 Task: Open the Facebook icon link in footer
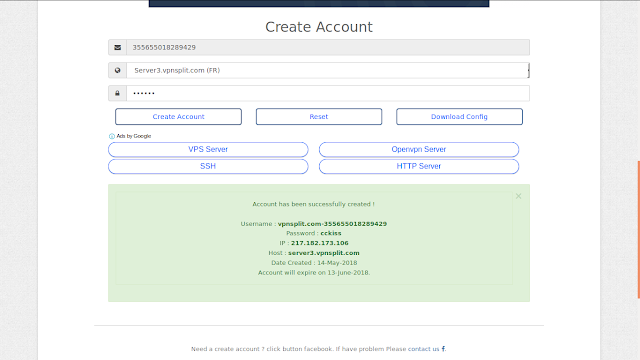(x=443, y=349)
